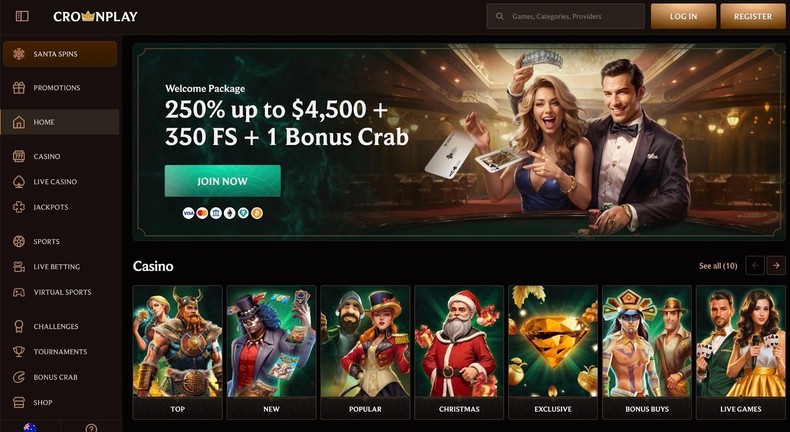Select the Bonus Crab icon
Viewport: 790px width, 432px height.
tap(19, 377)
